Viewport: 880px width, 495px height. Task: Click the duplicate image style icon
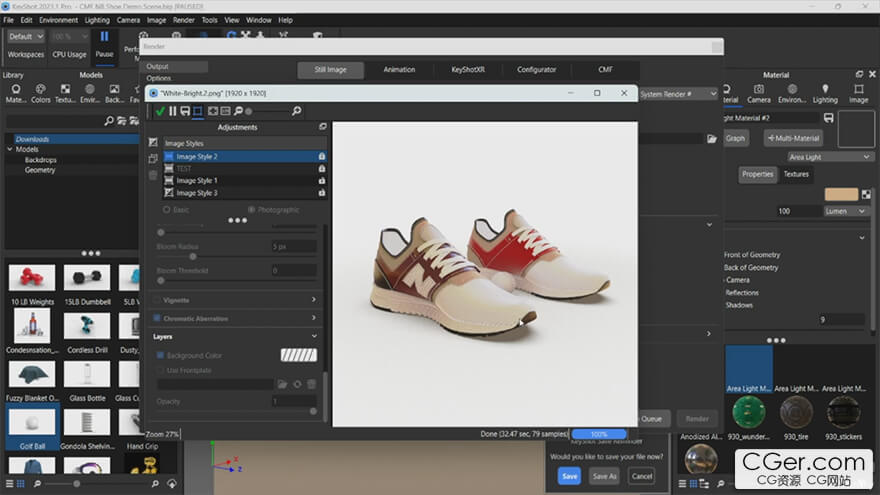pos(153,159)
